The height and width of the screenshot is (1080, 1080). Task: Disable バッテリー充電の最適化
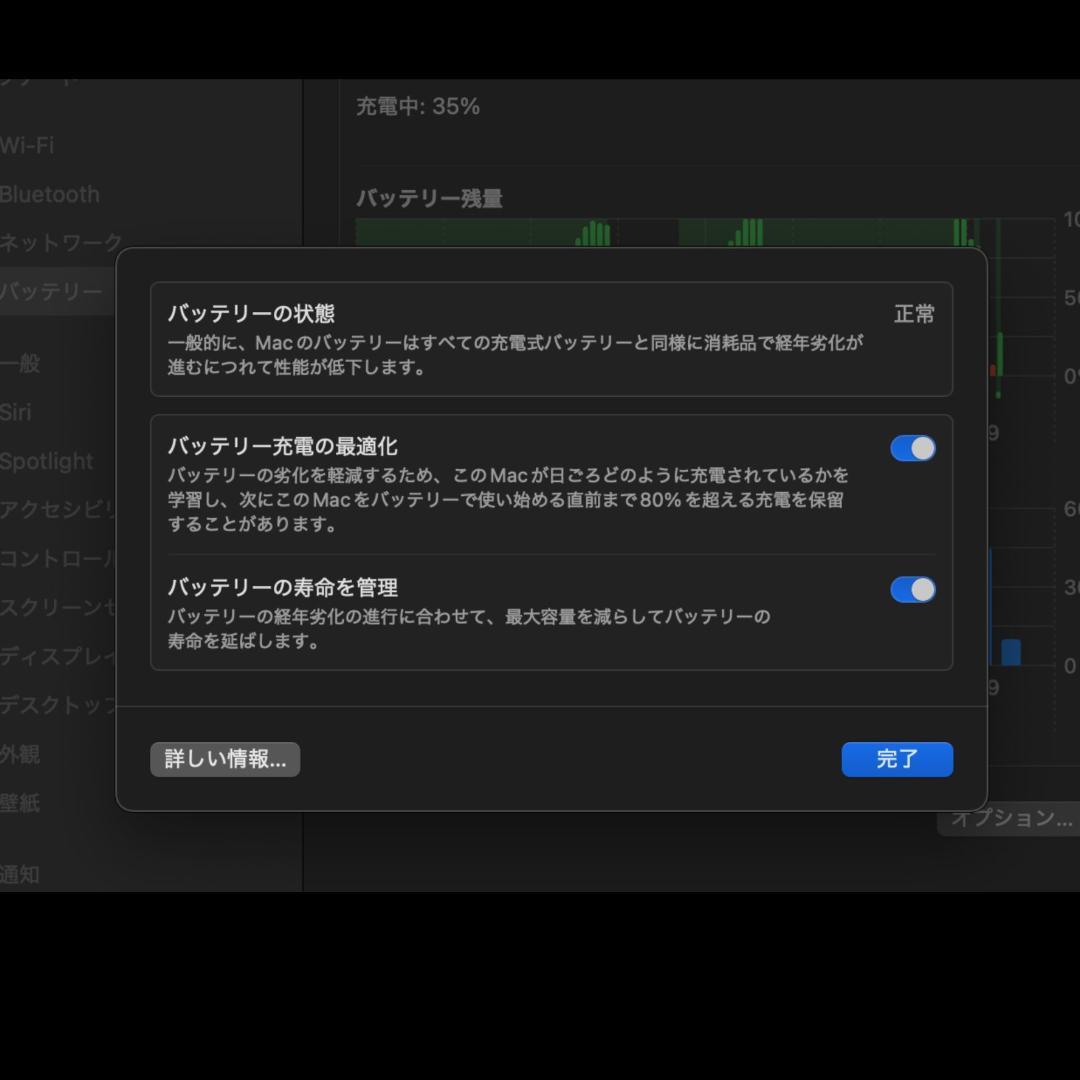(x=911, y=447)
